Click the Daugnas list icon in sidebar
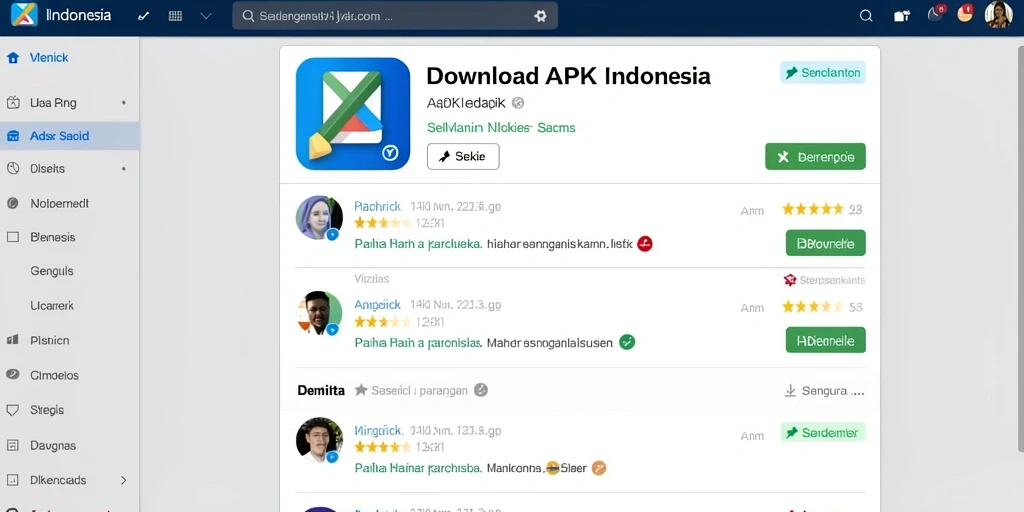Image resolution: width=1024 pixels, height=512 pixels. coord(12,445)
